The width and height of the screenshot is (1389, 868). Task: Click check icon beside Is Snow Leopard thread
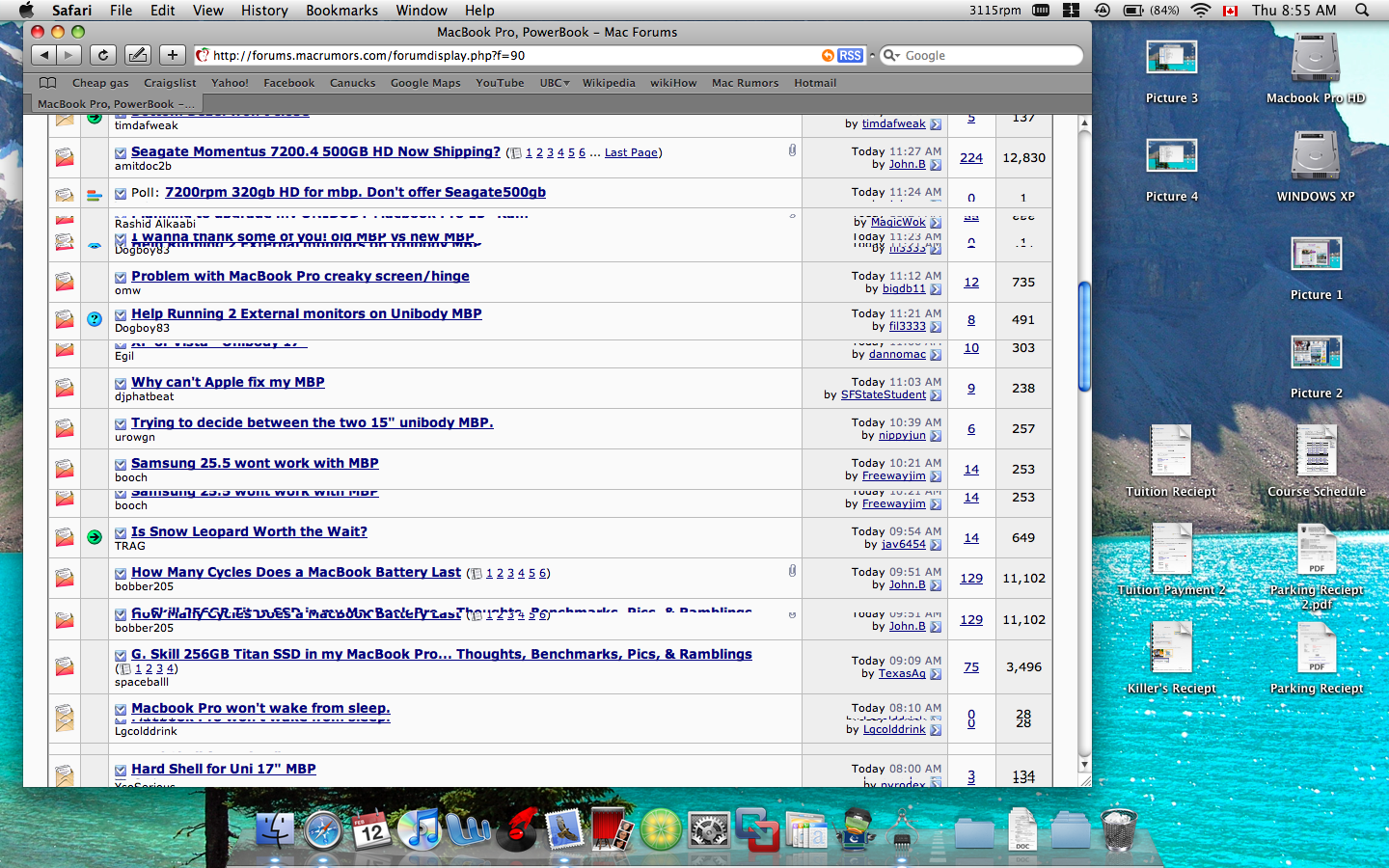coord(121,532)
